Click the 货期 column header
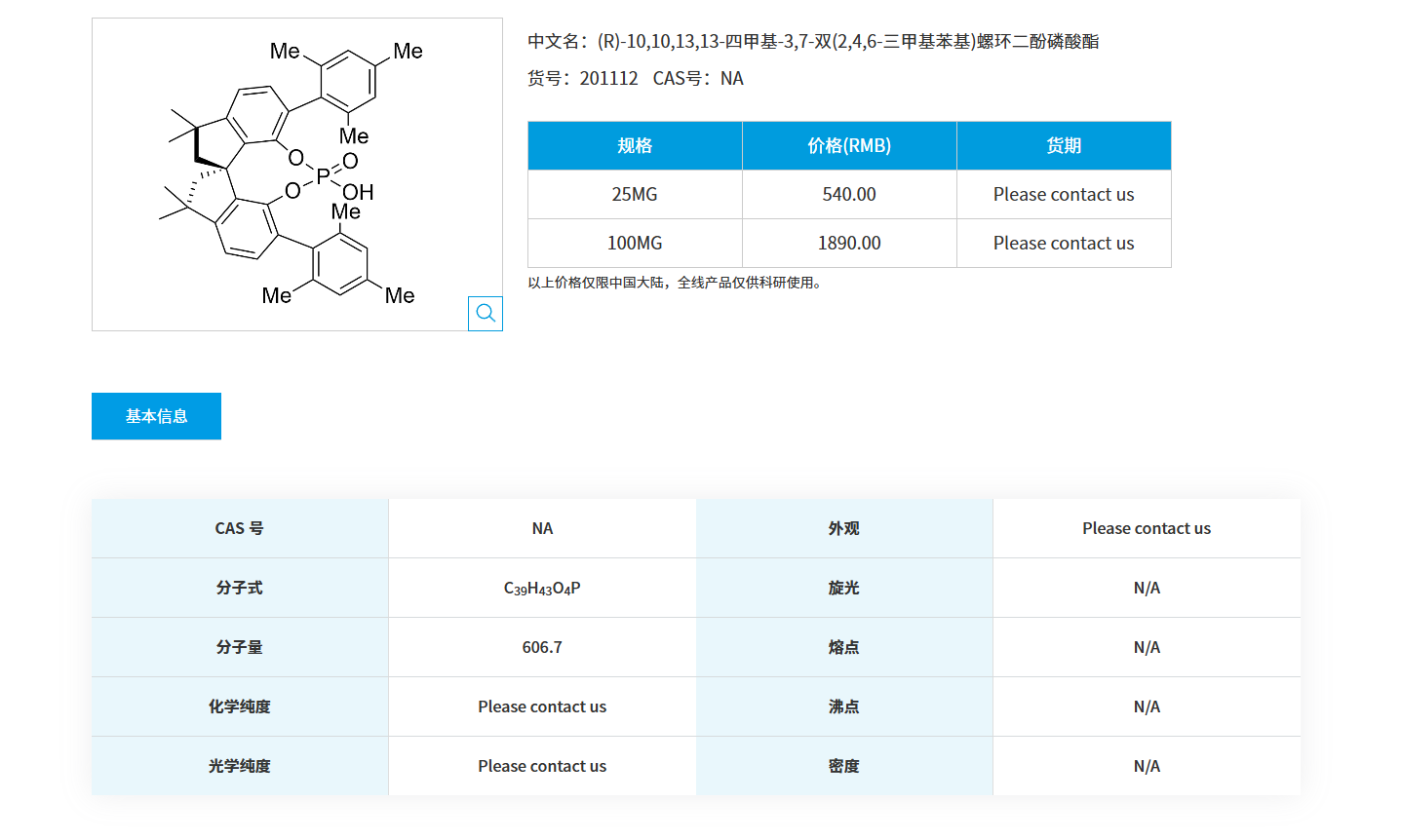This screenshot has width=1401, height=840. pos(1063,145)
